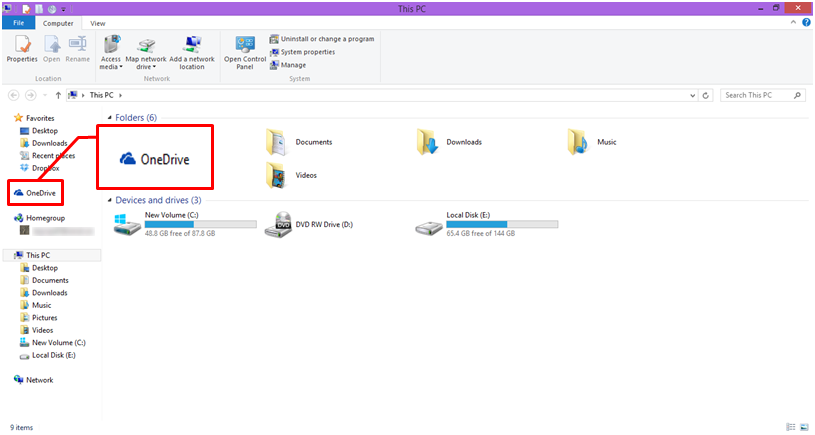815x435 pixels.
Task: Click the quick access Properties icon in title bar
Action: (x=27, y=9)
